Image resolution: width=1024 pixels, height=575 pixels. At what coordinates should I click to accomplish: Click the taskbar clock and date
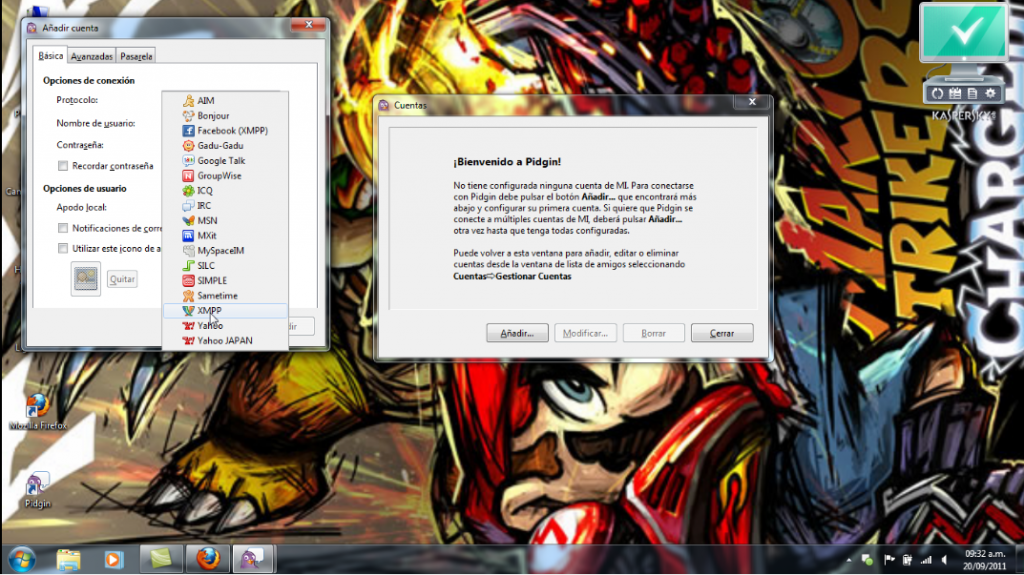point(985,560)
